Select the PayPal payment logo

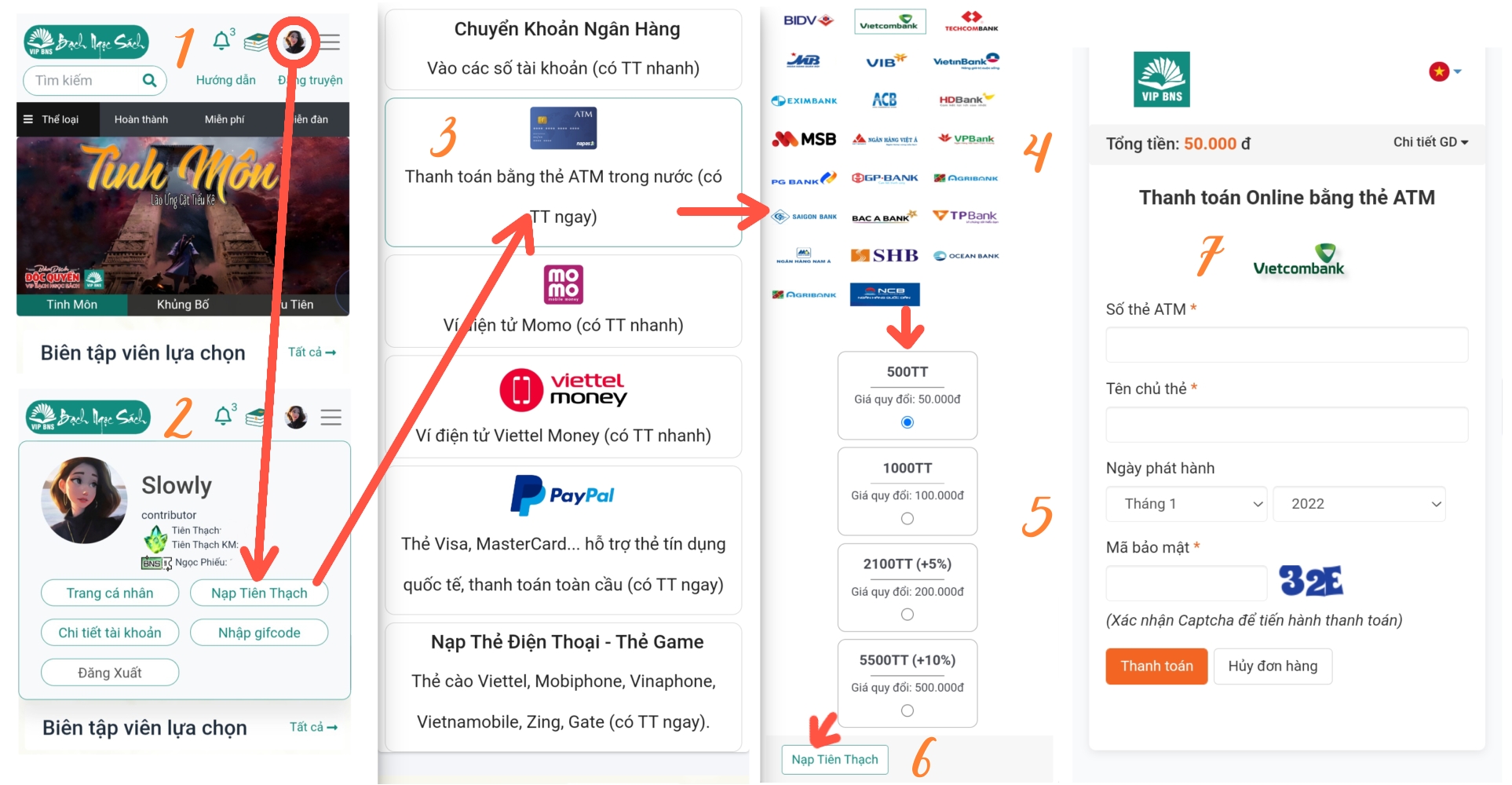coord(564,495)
